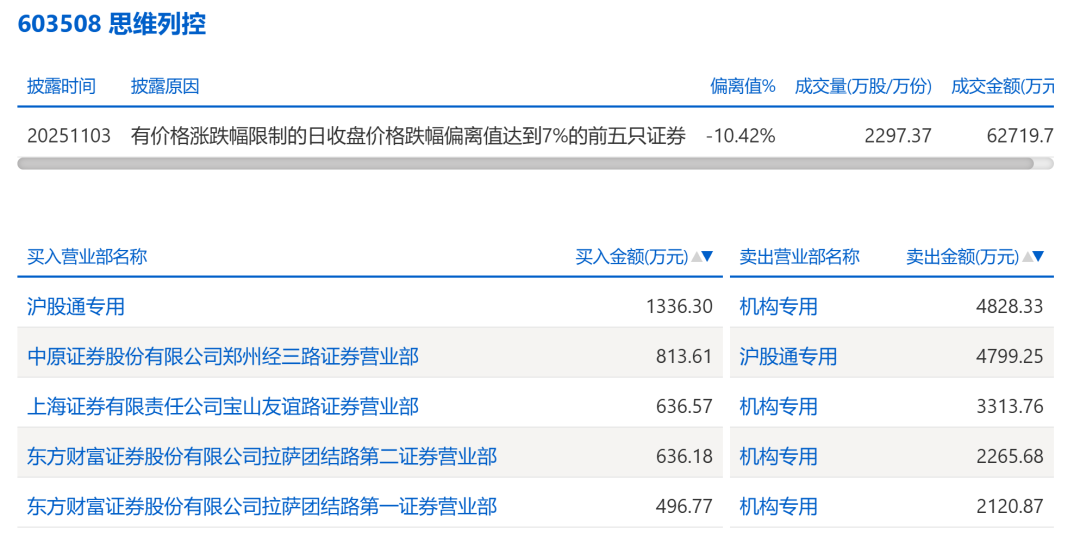Screen dimensions: 1080x538
Task: Click 机构专用 seller with amount 2120.87
Action: pyautogui.click(x=778, y=506)
